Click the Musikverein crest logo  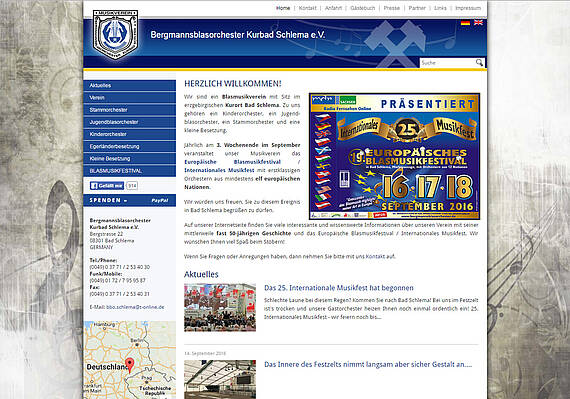[115, 35]
